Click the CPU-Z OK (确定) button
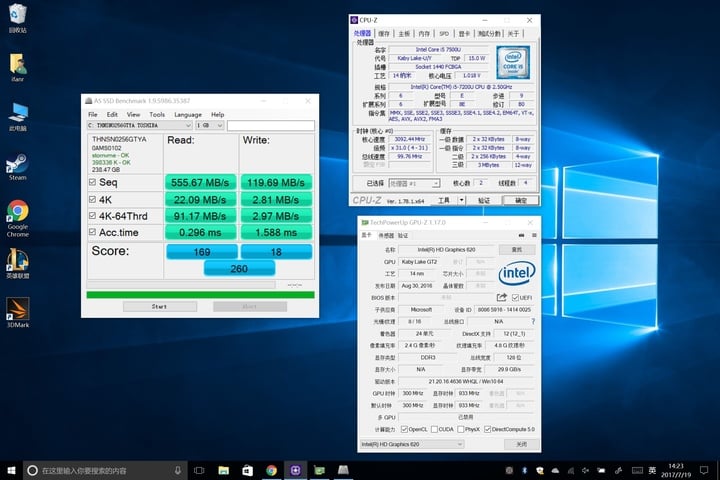720x480 pixels. point(521,200)
